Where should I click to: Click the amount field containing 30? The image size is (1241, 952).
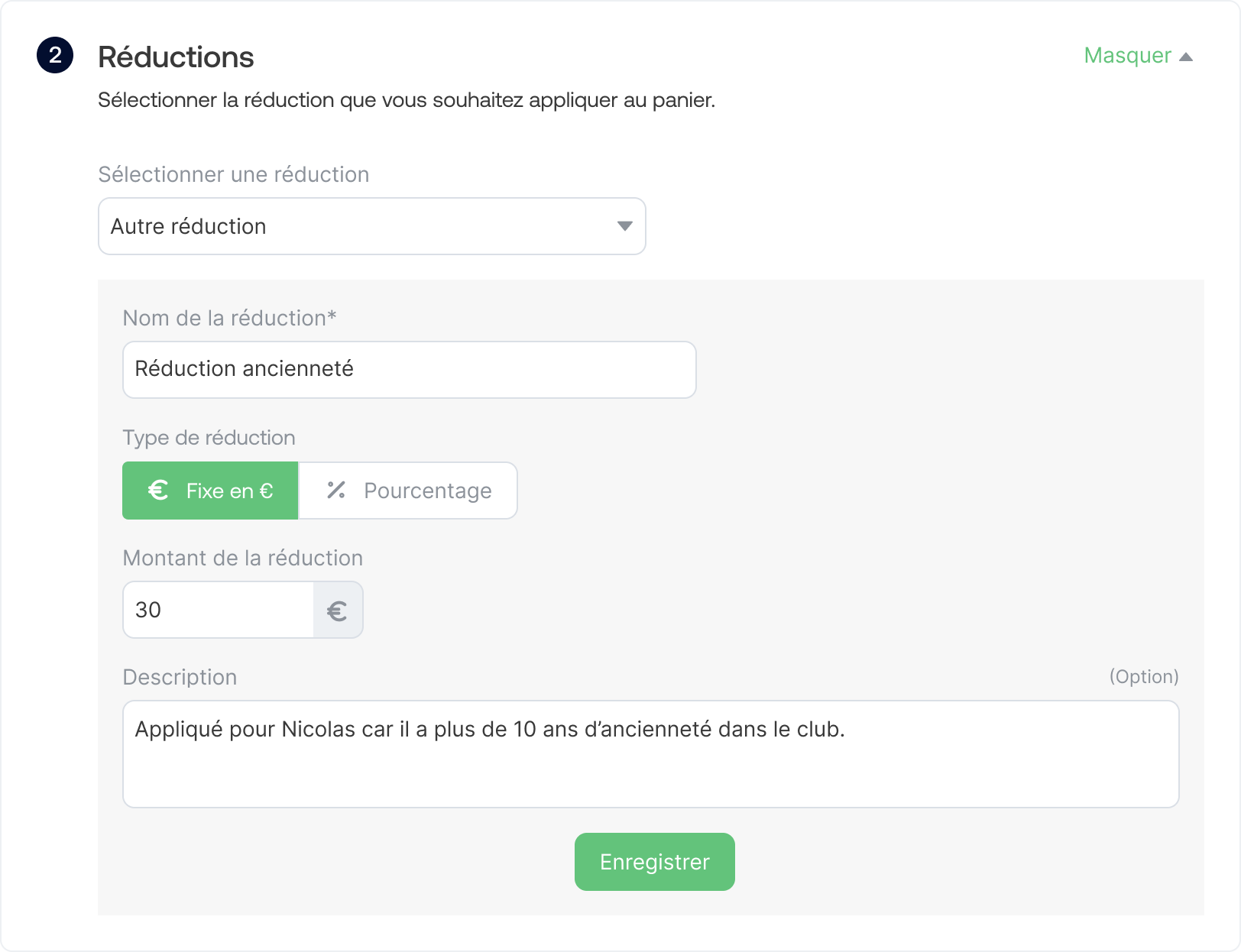click(219, 610)
